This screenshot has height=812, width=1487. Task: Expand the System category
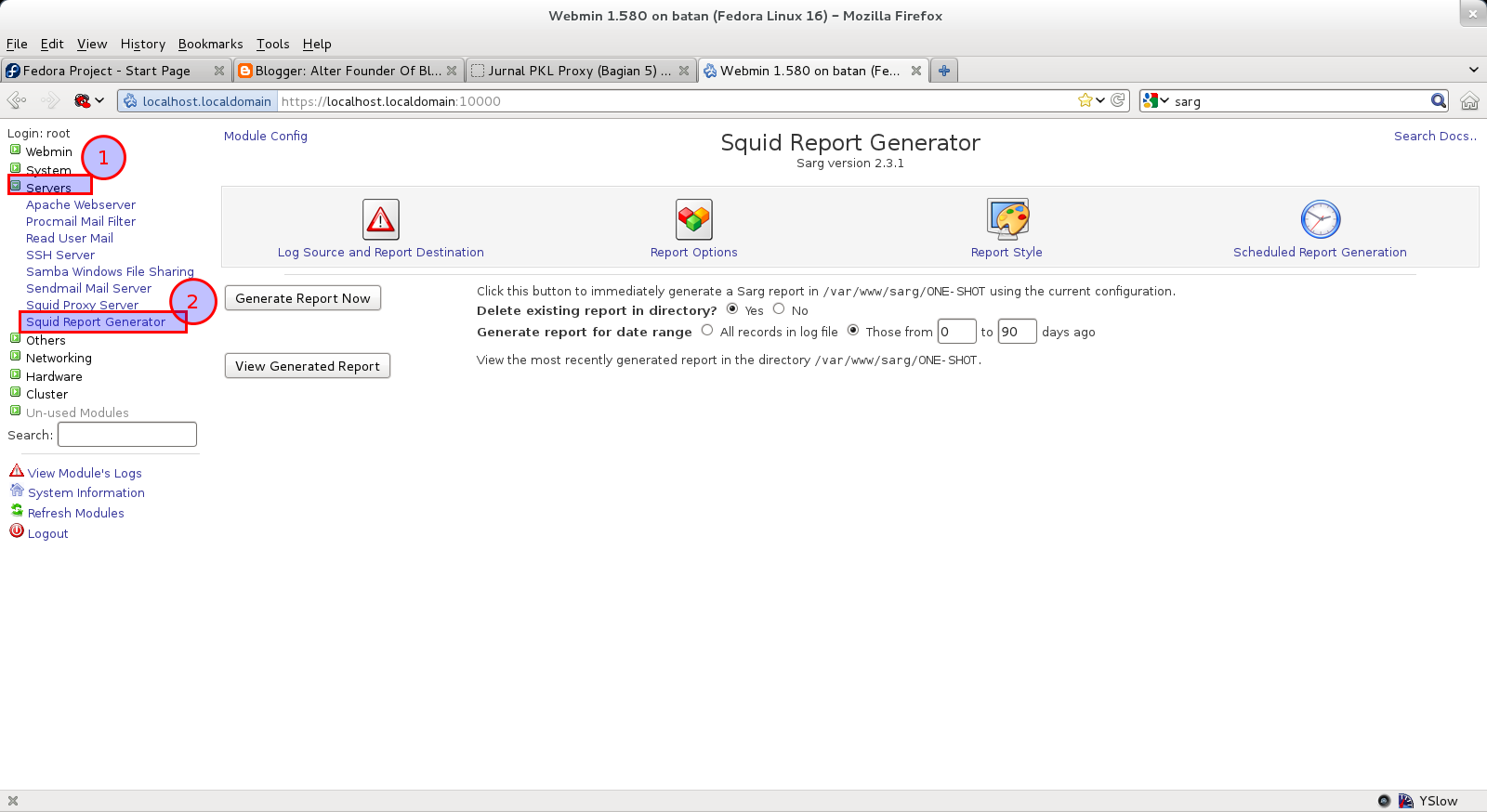pos(15,168)
